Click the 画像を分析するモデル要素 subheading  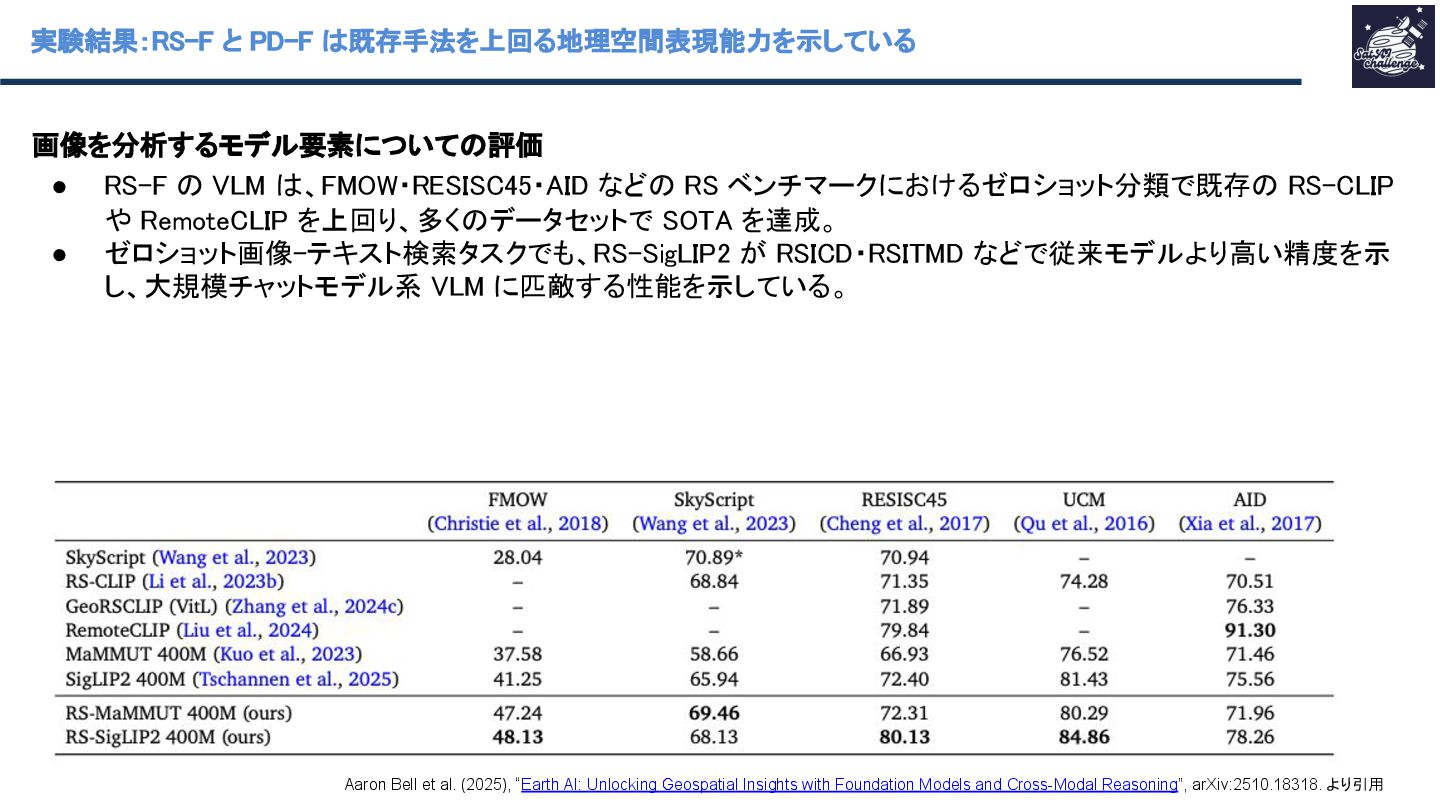[288, 146]
